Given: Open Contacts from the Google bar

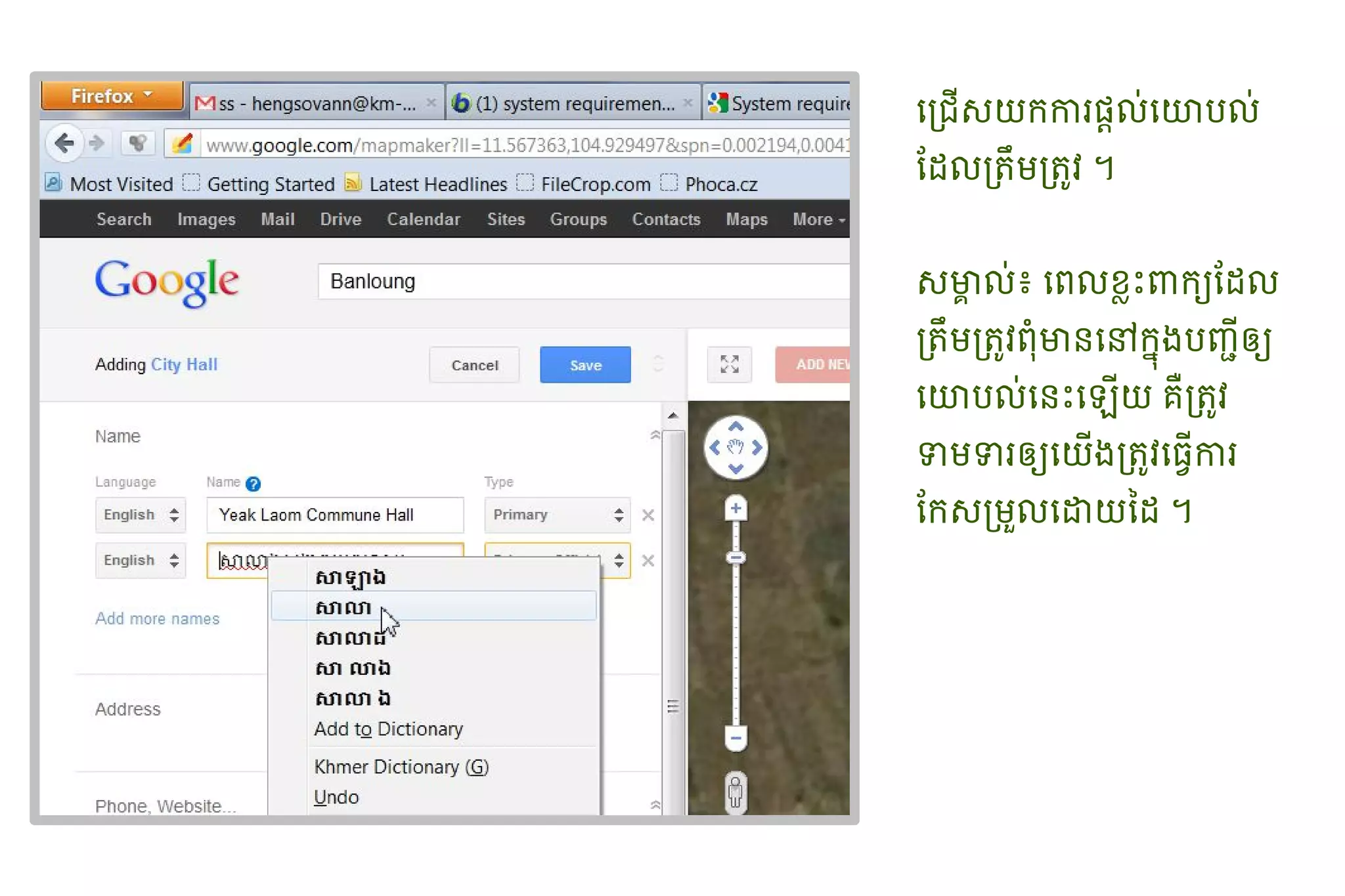Looking at the screenshot, I should 667,219.
